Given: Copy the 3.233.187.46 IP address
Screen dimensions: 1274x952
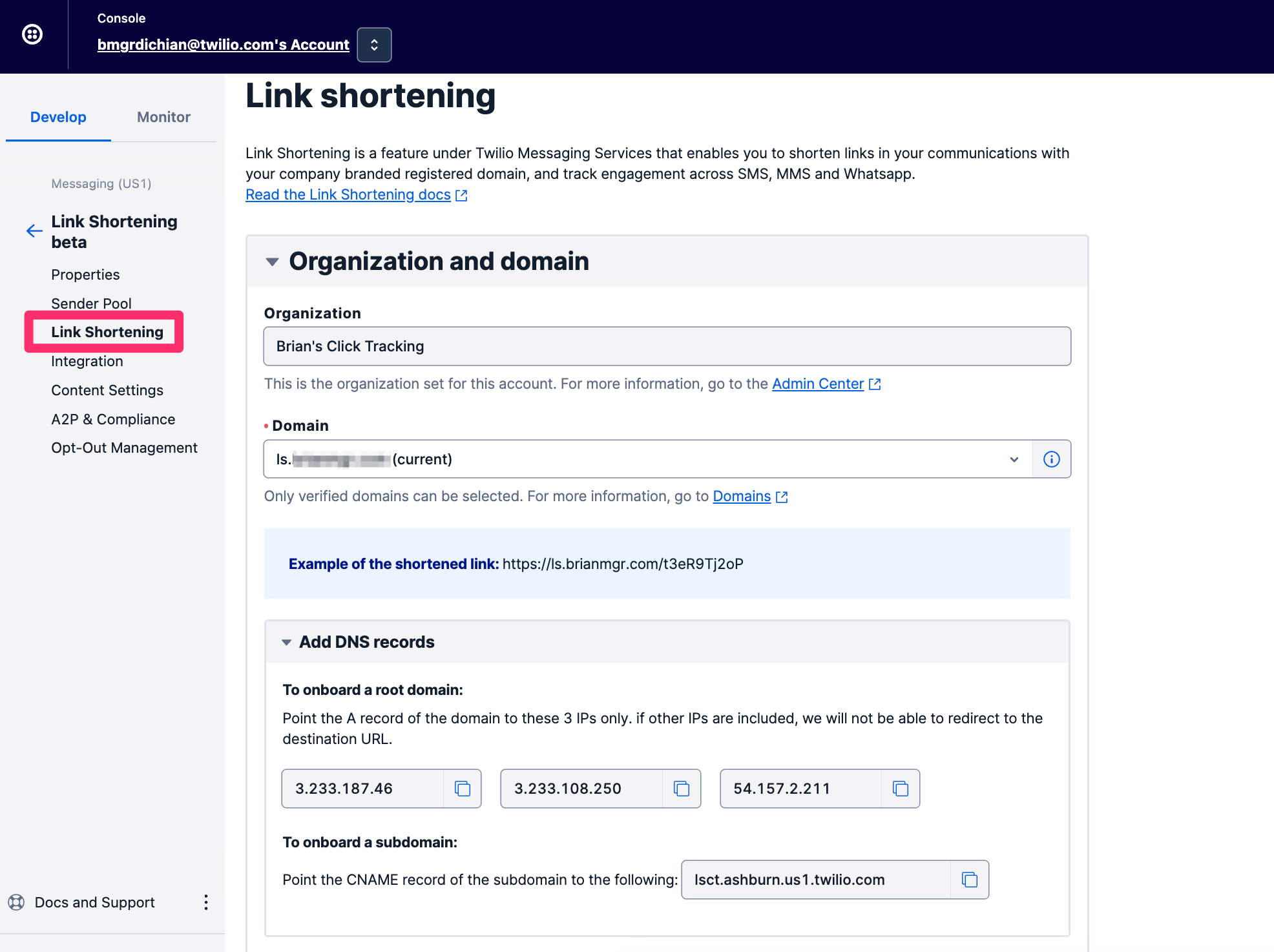Looking at the screenshot, I should click(x=462, y=789).
